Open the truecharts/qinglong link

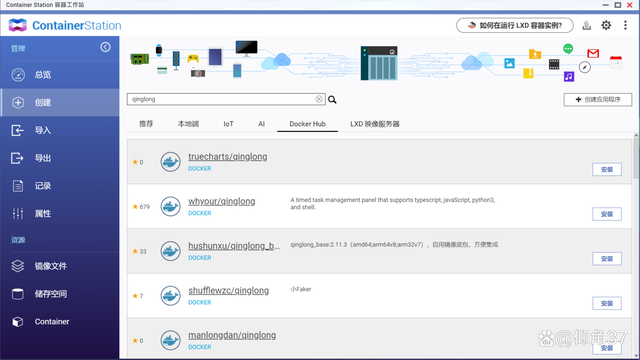(228, 157)
